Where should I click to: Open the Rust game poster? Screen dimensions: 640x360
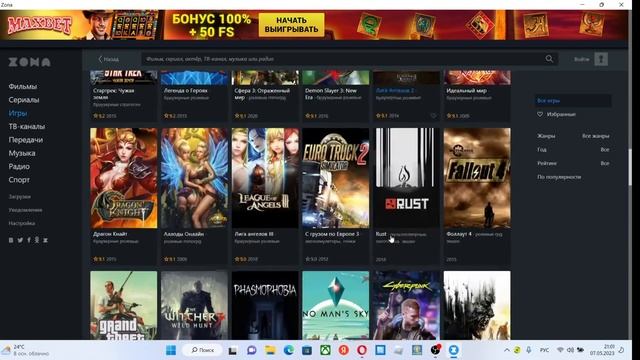[406, 178]
